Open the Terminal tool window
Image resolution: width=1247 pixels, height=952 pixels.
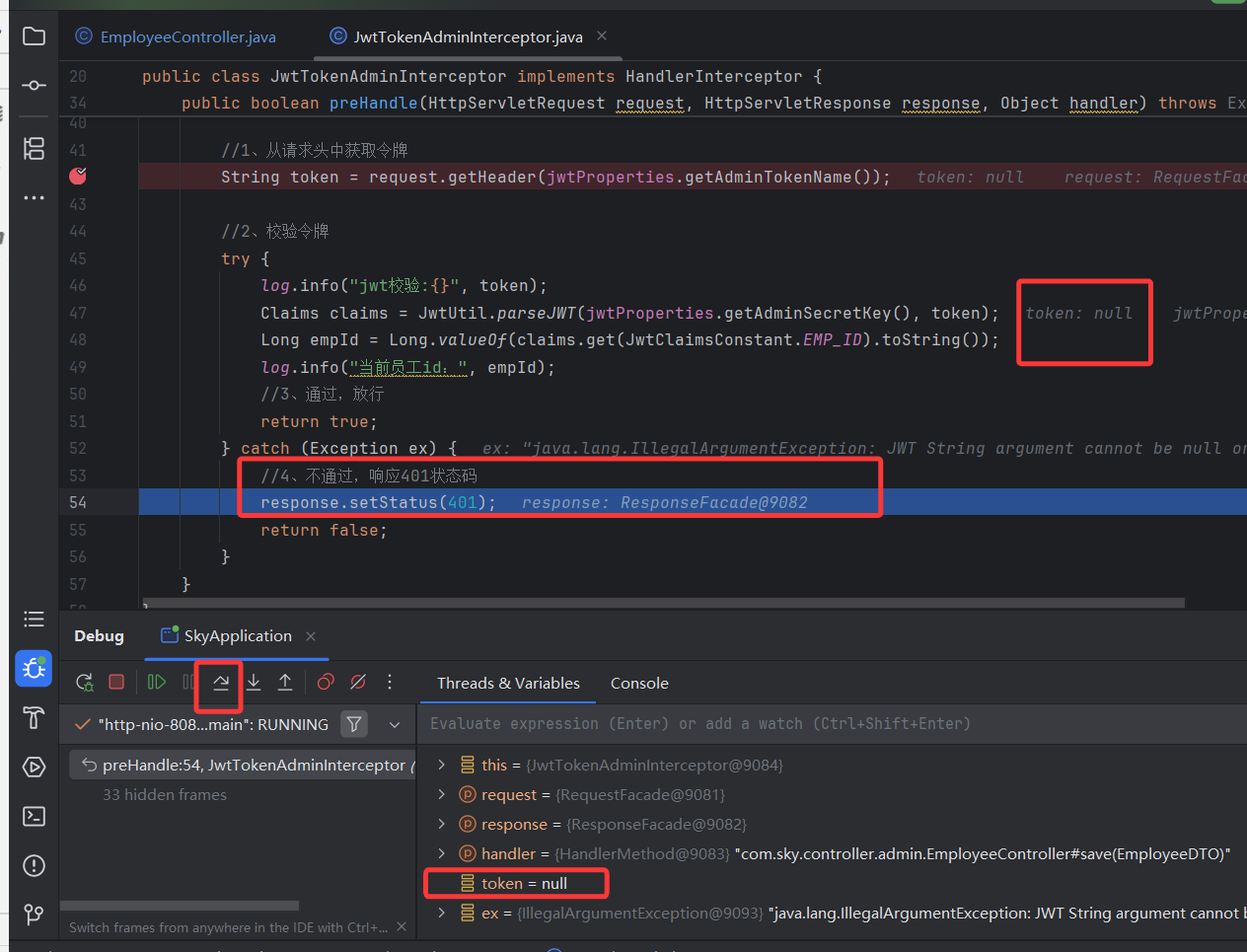point(34,816)
